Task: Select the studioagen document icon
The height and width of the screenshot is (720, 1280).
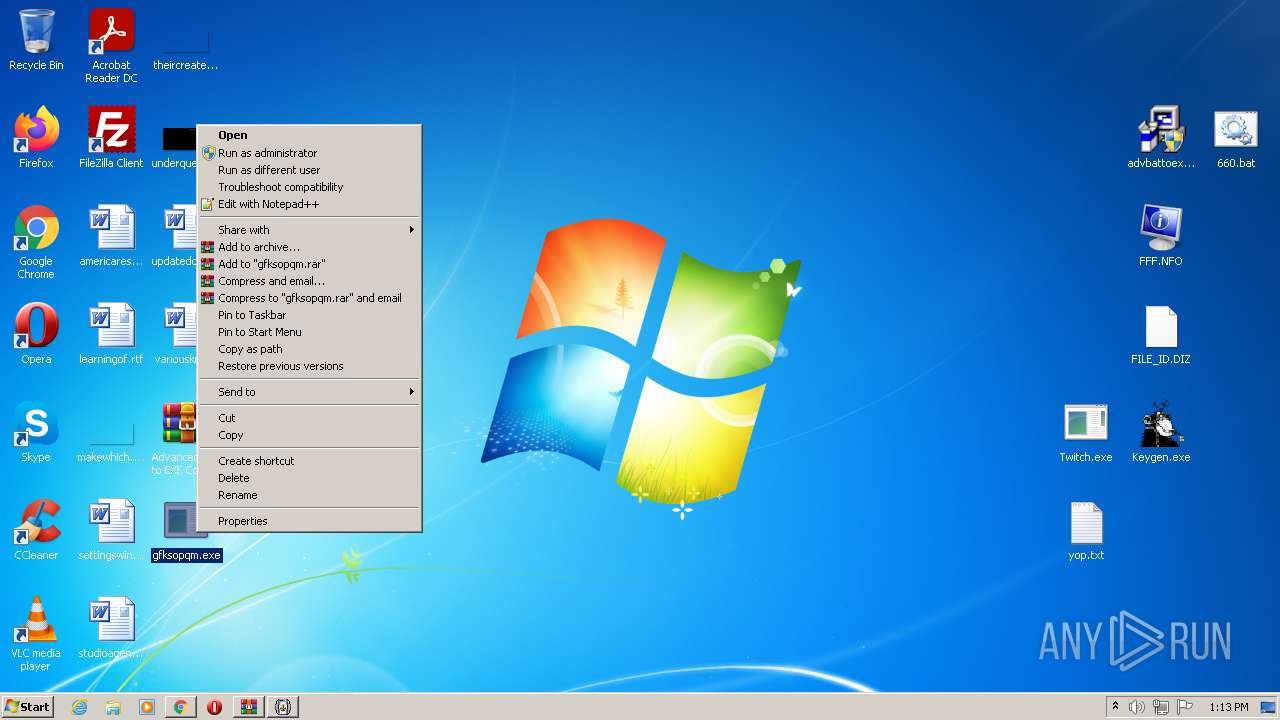Action: pos(111,627)
